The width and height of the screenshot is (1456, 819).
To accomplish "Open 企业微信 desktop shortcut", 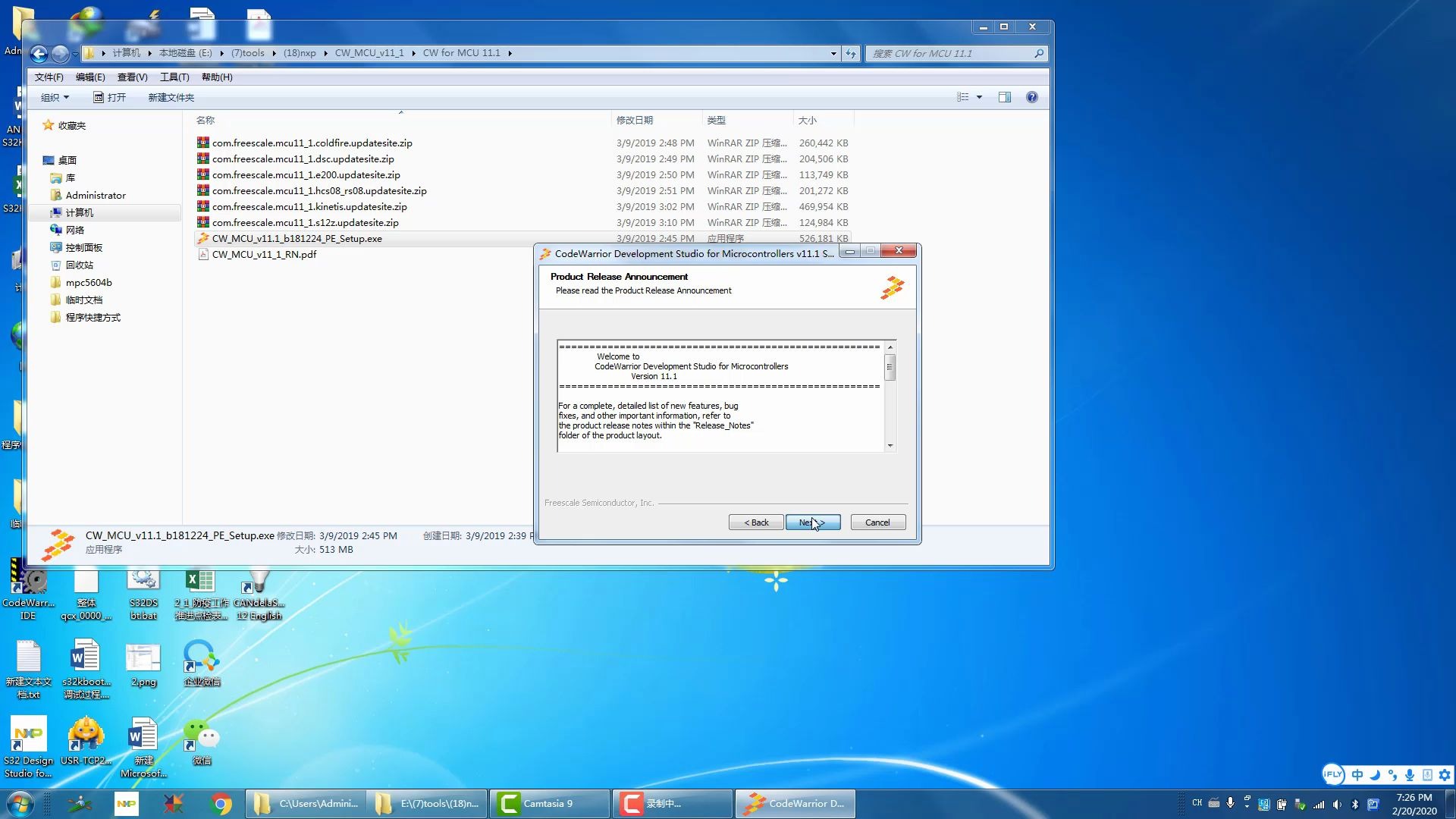I will pos(202,663).
